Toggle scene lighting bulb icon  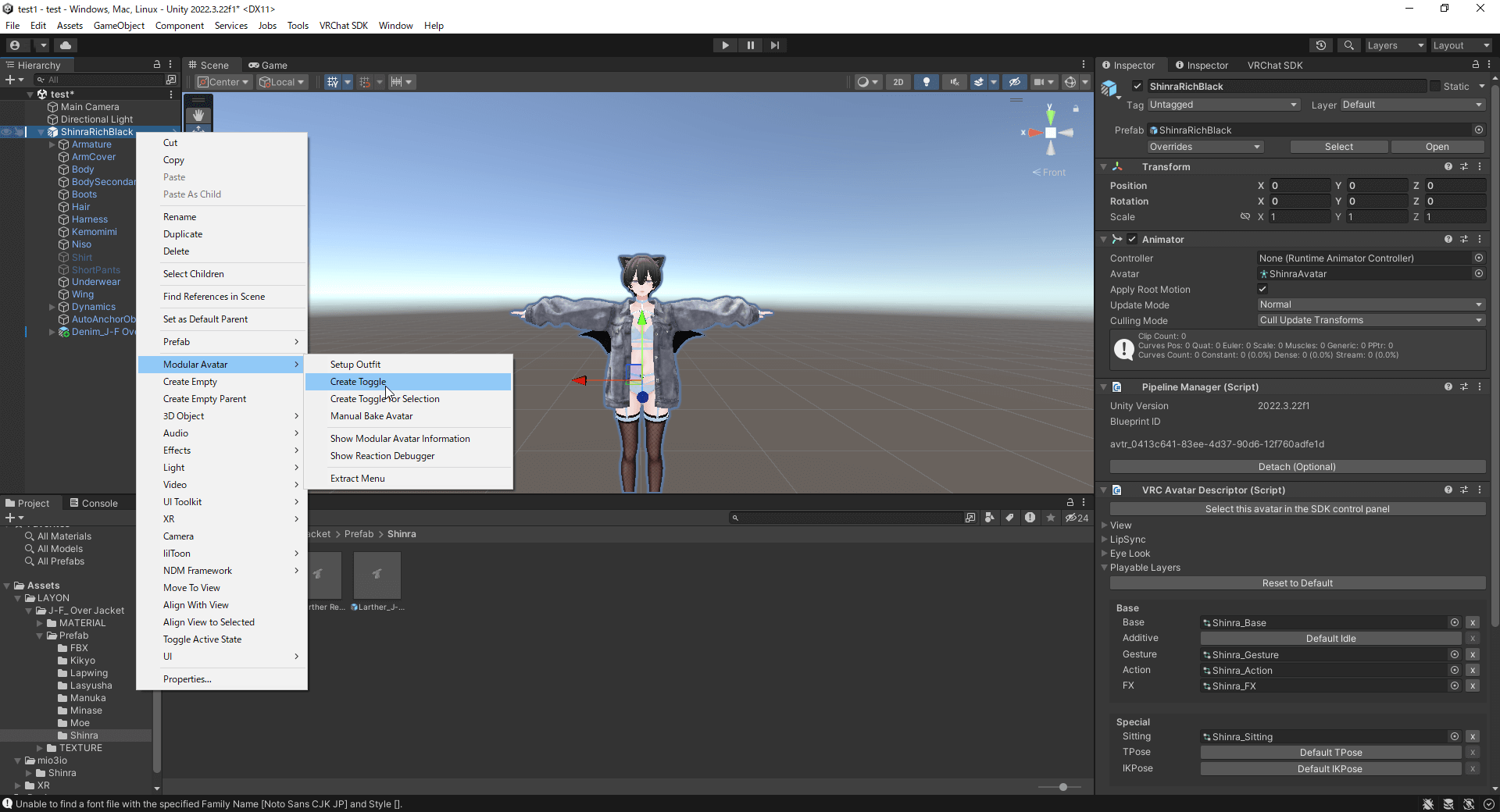927,82
